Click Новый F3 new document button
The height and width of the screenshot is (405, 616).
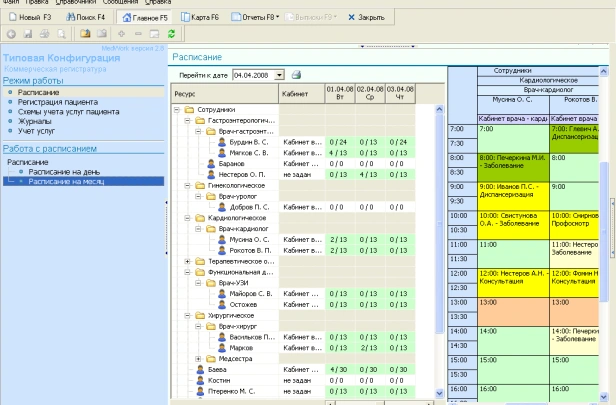(30, 17)
